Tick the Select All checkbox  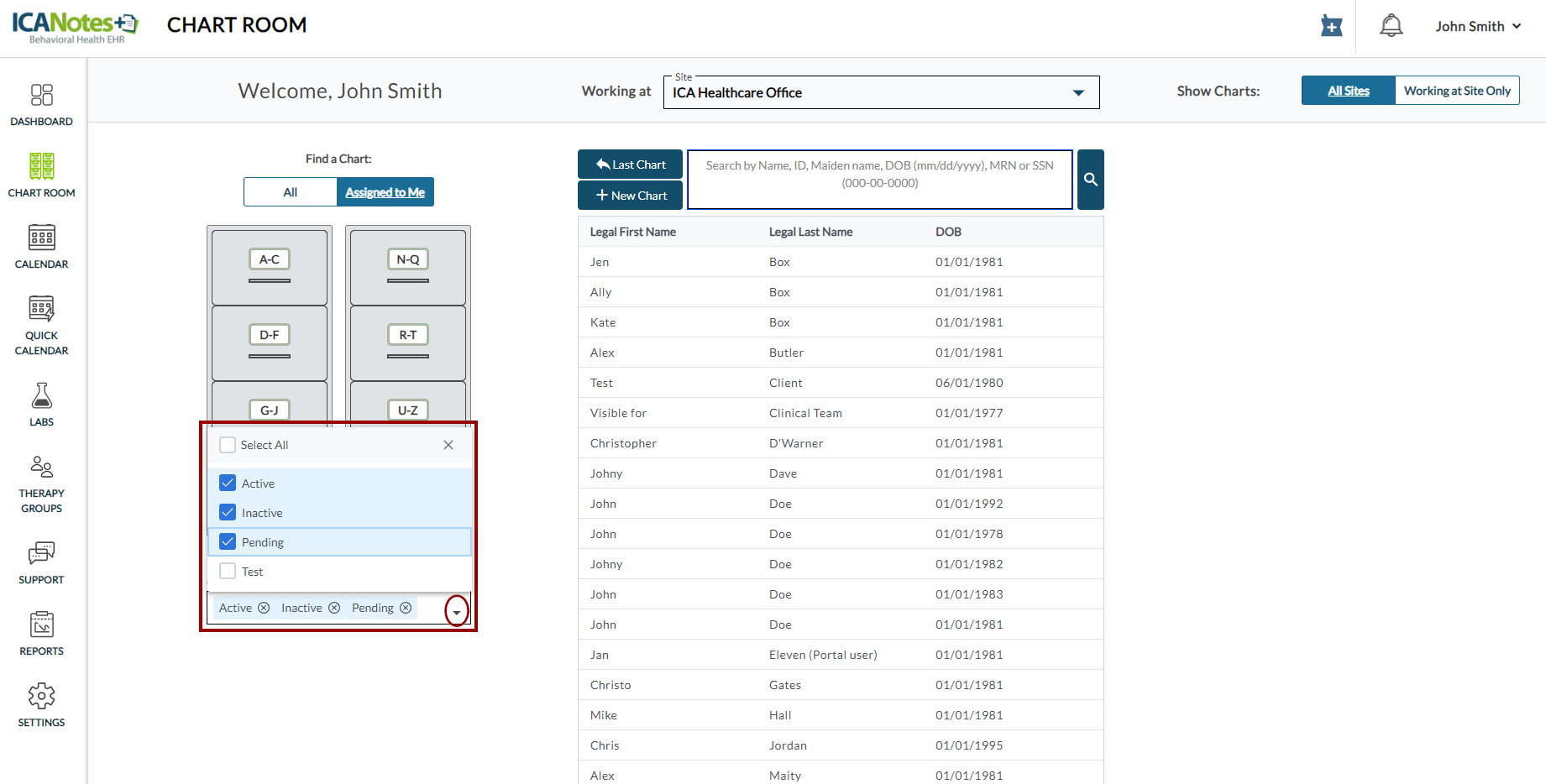(x=228, y=445)
